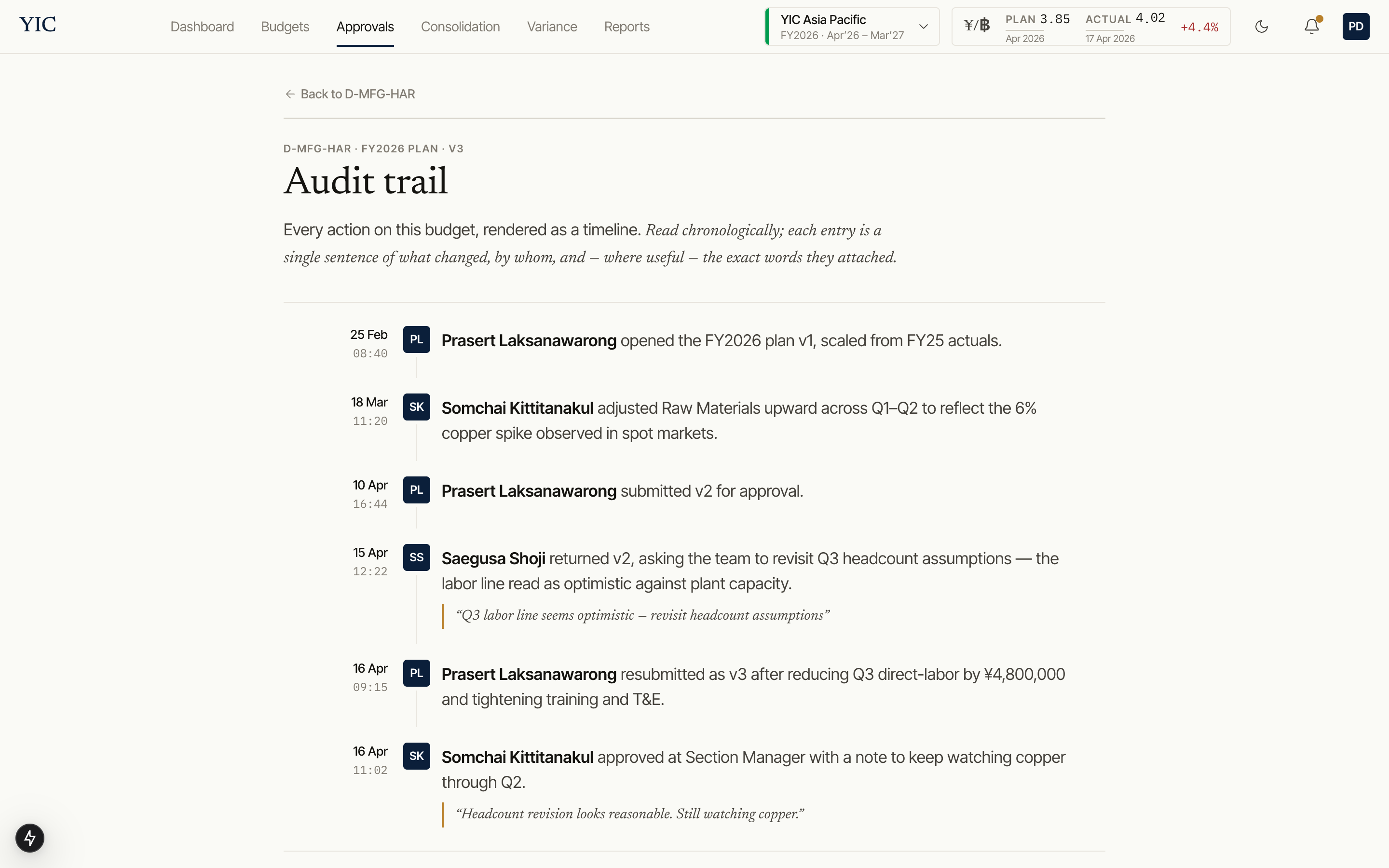
Task: Open notifications via the bell icon
Action: pyautogui.click(x=1311, y=27)
